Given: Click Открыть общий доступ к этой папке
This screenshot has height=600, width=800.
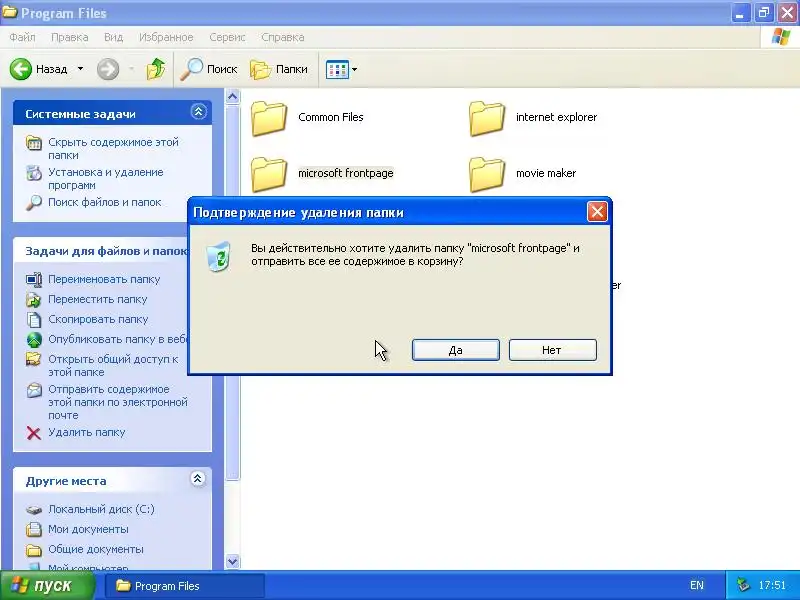Looking at the screenshot, I should click(113, 365).
